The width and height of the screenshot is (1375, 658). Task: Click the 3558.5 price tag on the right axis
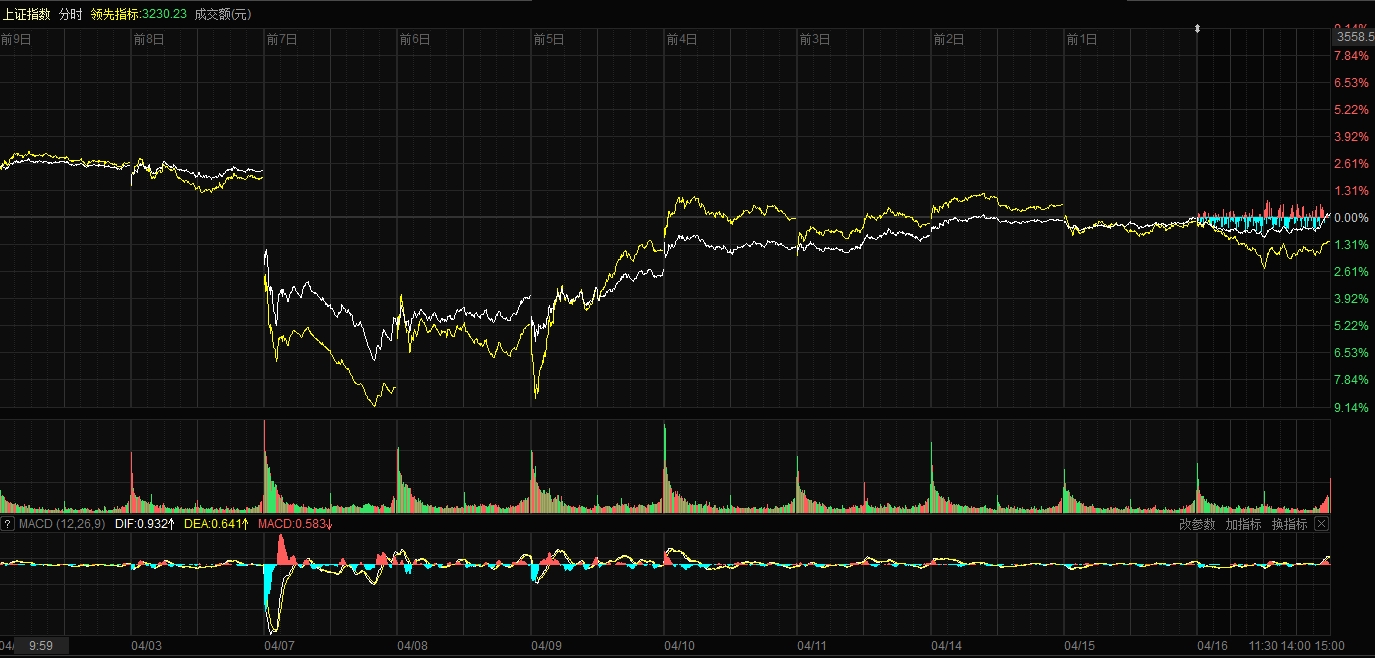(x=1355, y=37)
